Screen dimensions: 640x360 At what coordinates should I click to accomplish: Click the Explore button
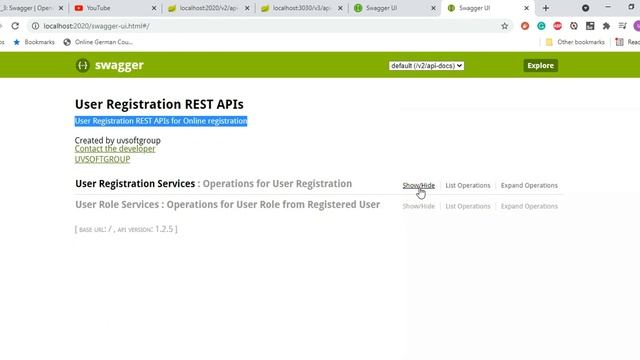[x=540, y=65]
